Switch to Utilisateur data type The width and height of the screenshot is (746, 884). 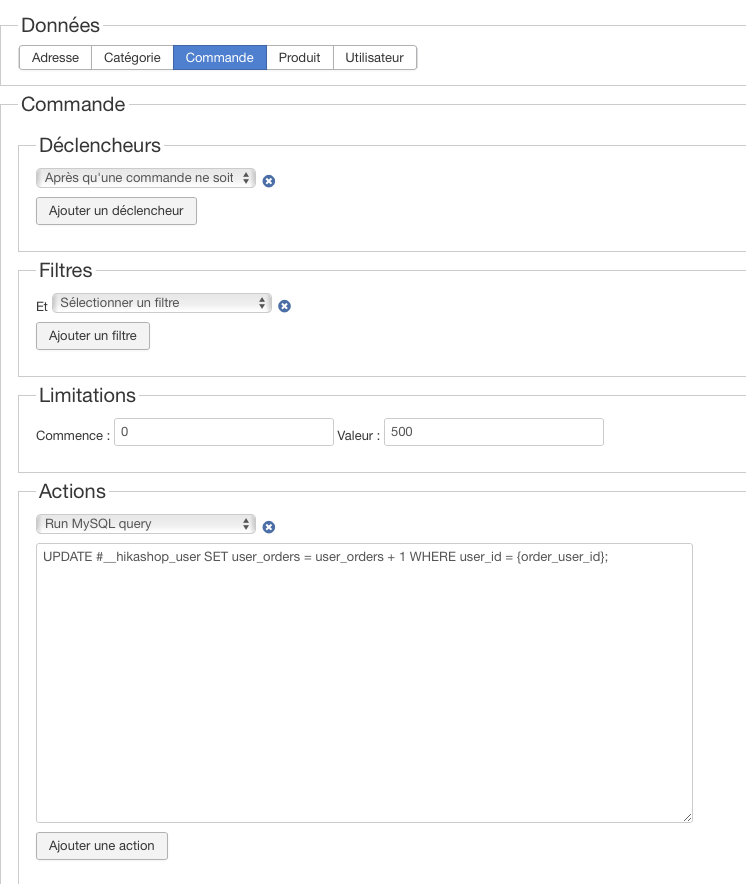pyautogui.click(x=374, y=58)
